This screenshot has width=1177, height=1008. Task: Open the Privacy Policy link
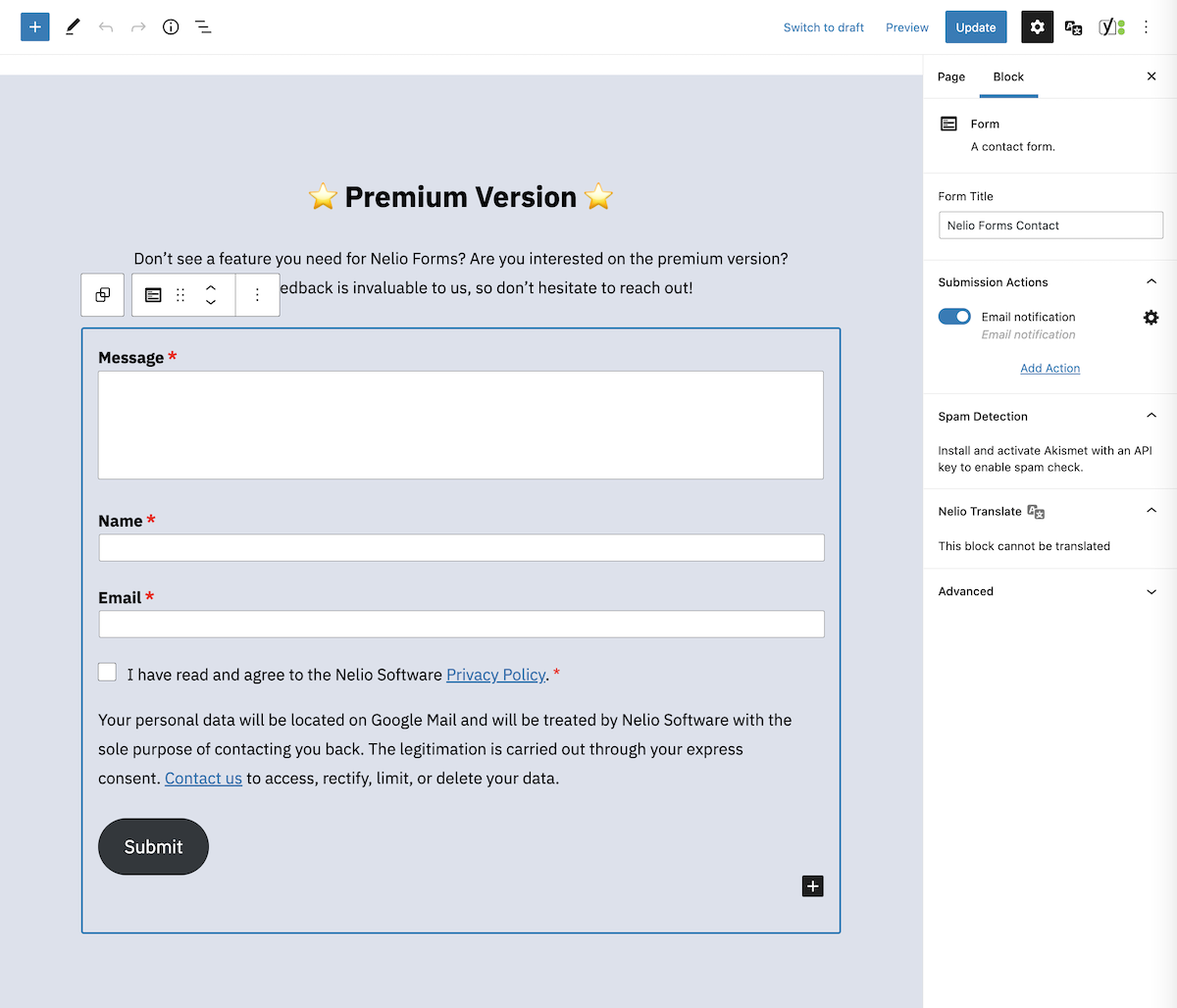click(x=496, y=675)
